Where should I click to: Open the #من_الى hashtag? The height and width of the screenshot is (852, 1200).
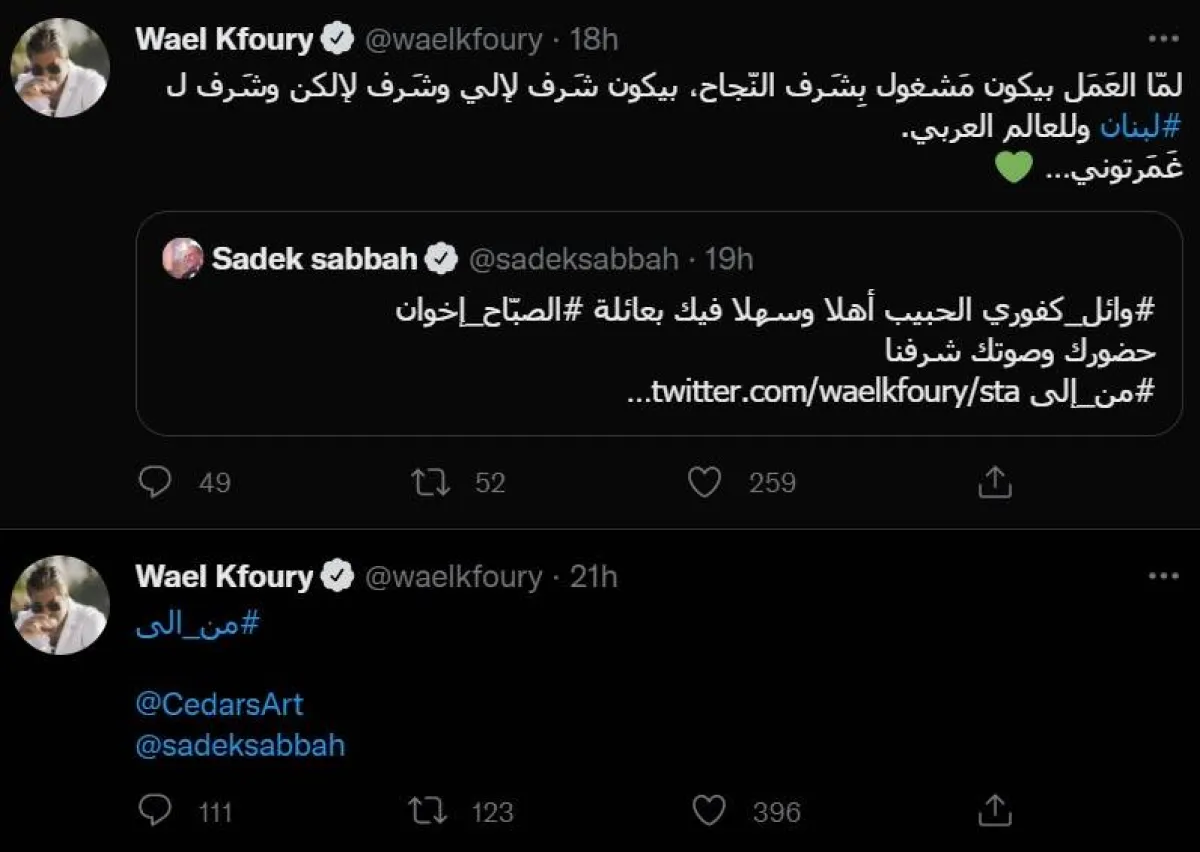[x=196, y=625]
